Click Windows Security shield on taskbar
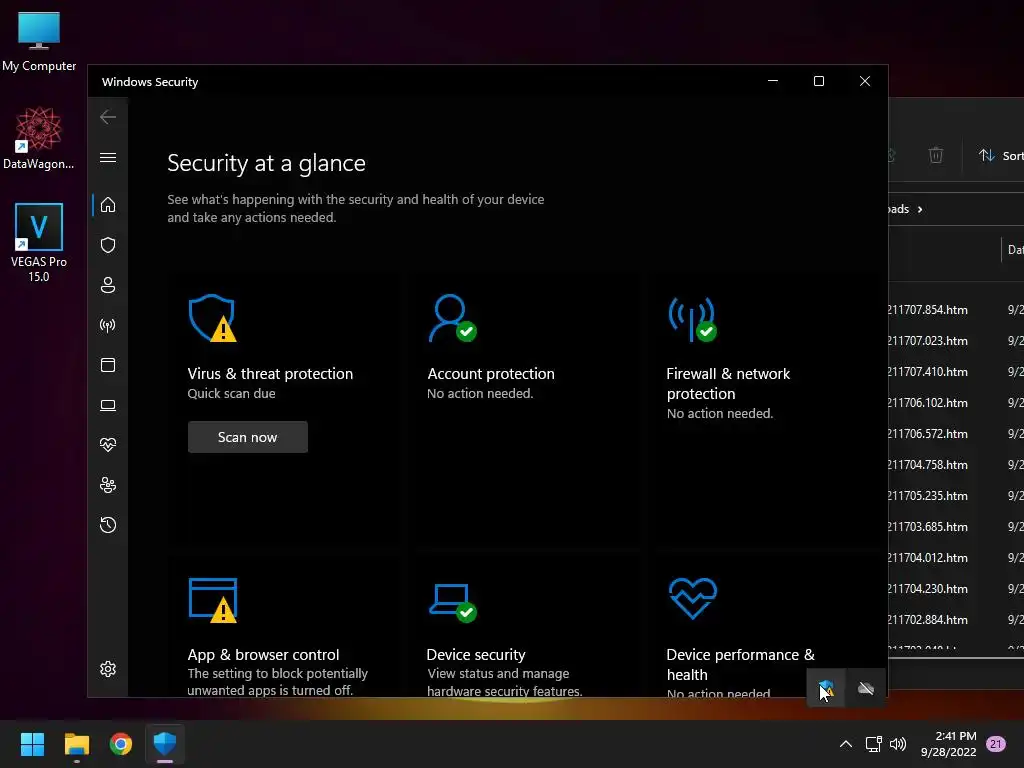The height and width of the screenshot is (768, 1024). pyautogui.click(x=165, y=744)
